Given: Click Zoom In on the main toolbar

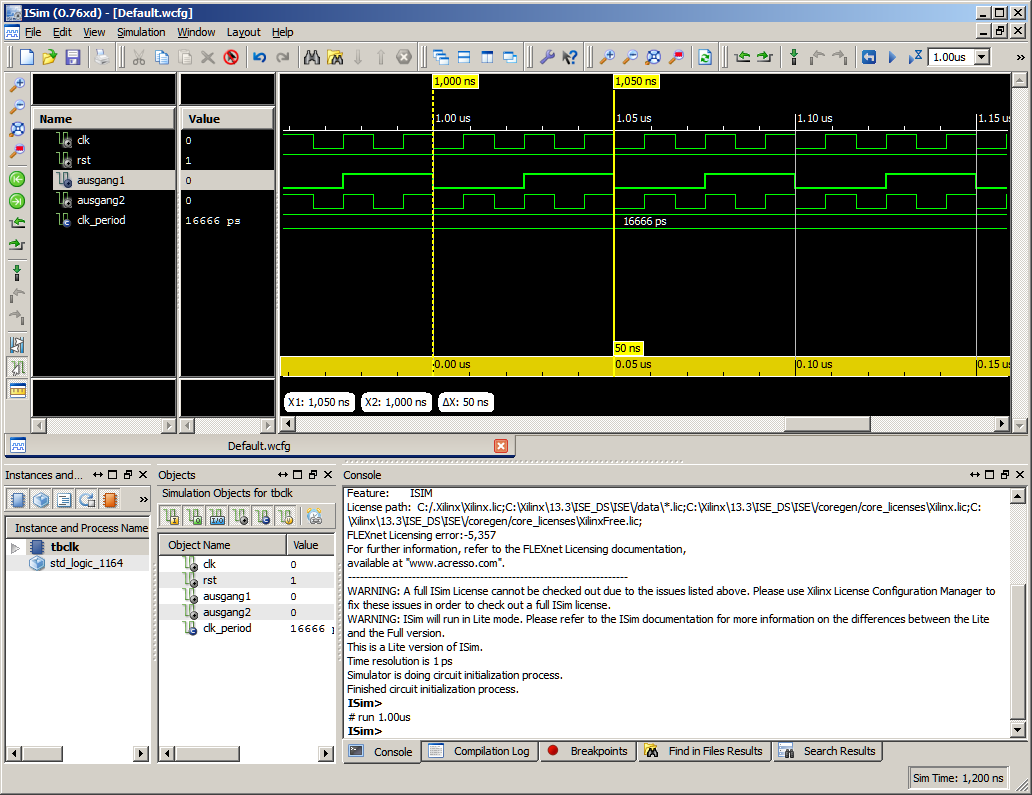Looking at the screenshot, I should point(607,57).
